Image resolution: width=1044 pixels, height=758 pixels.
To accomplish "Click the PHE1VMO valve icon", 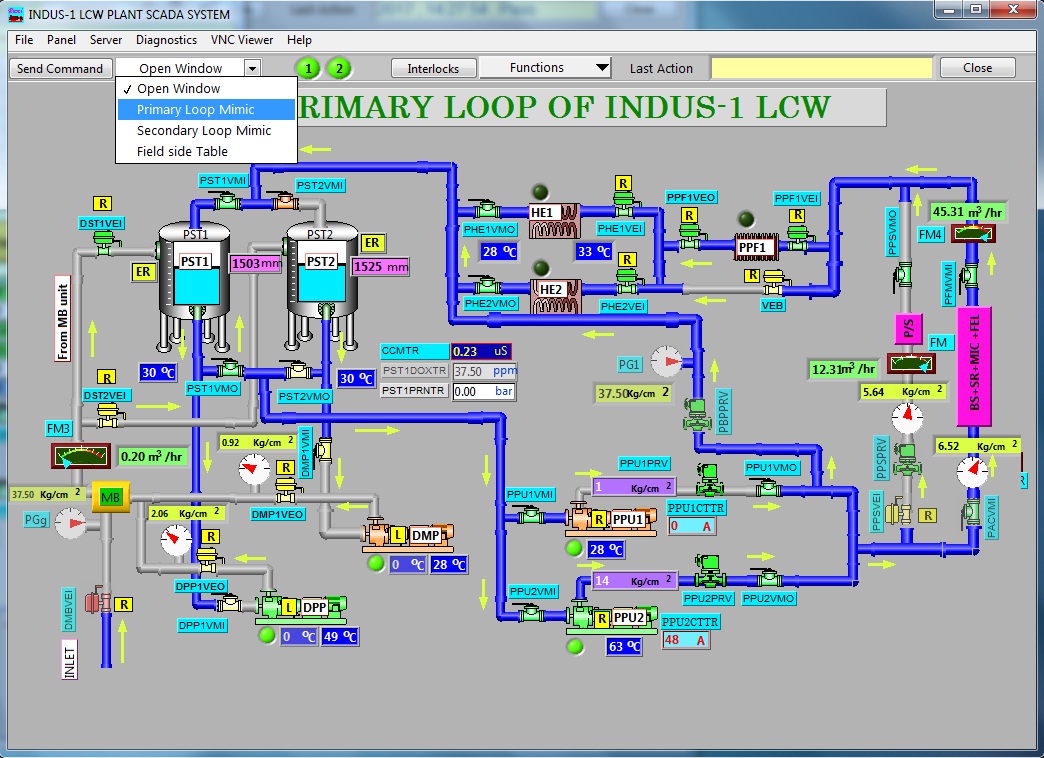I will pyautogui.click(x=485, y=209).
